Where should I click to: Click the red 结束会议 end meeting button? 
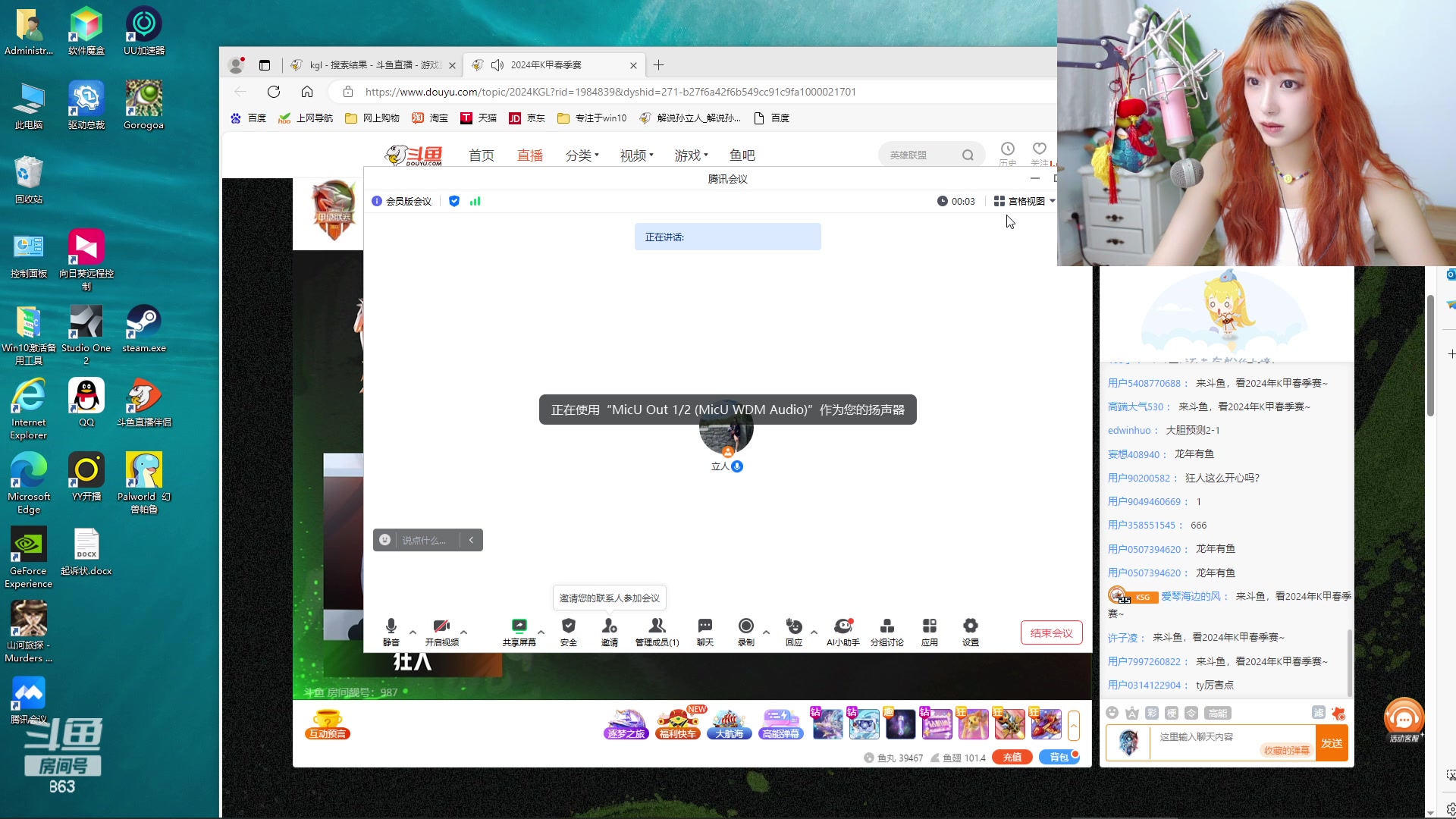[1051, 633]
